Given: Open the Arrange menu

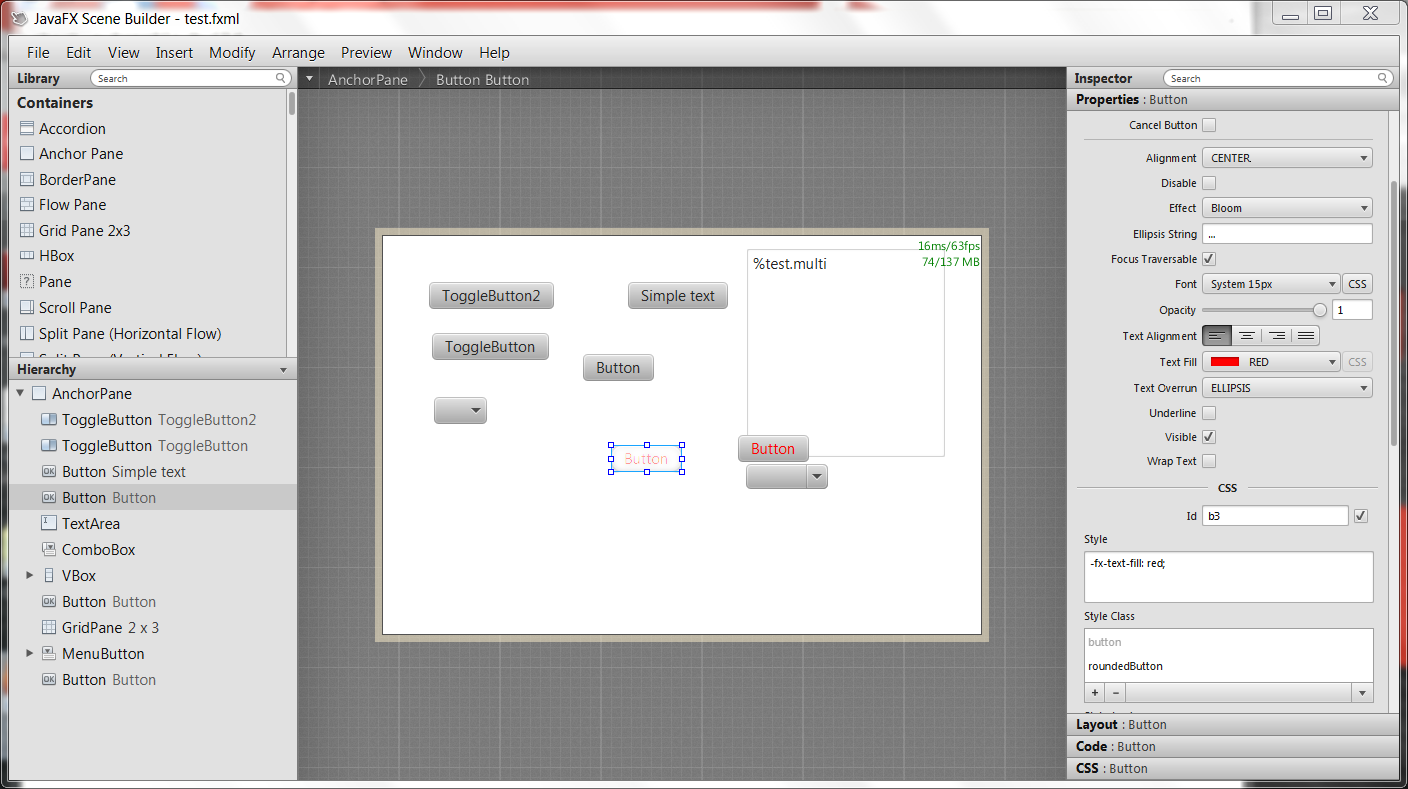Looking at the screenshot, I should pyautogui.click(x=298, y=53).
